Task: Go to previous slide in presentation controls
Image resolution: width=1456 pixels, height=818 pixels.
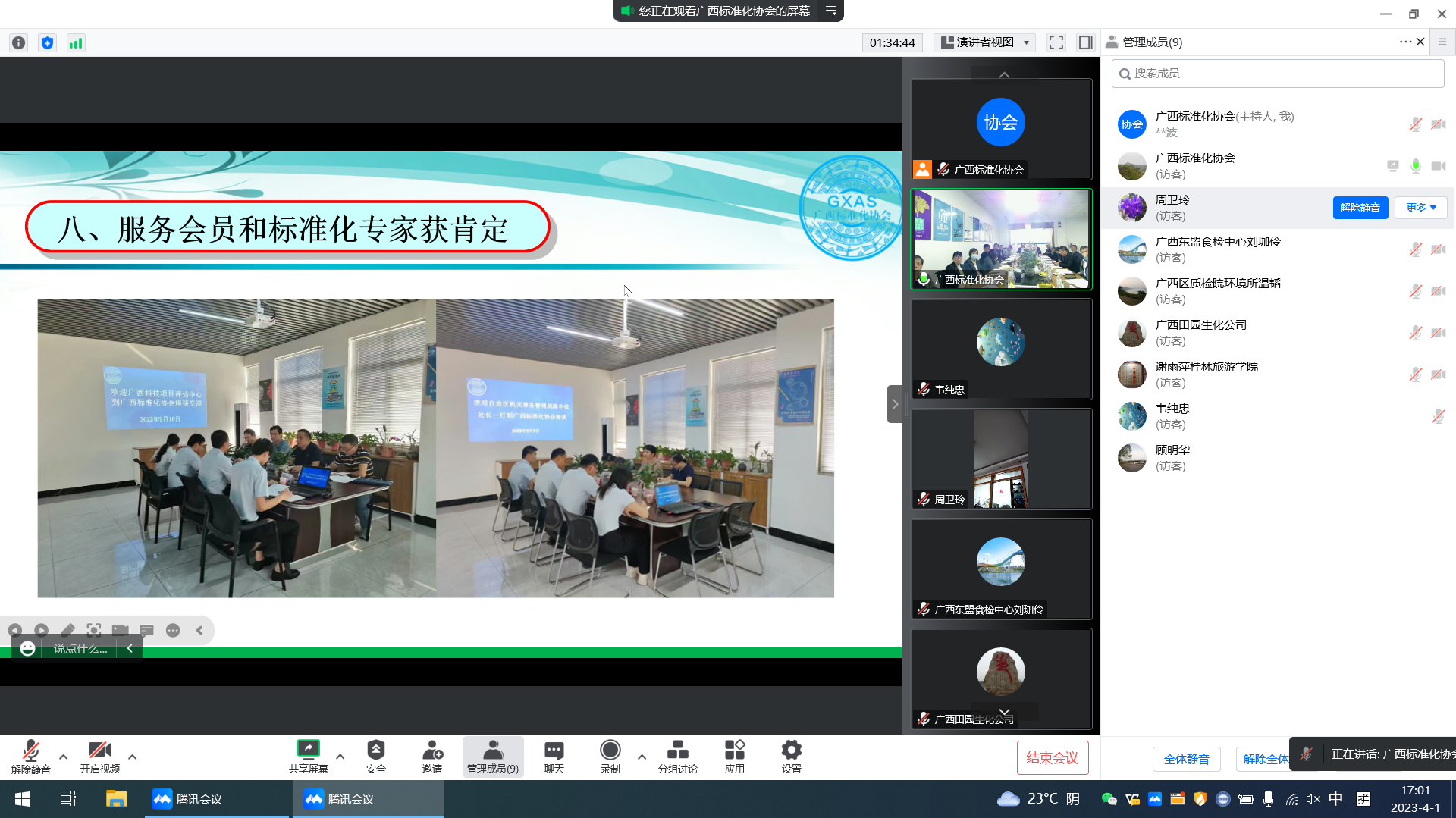Action: point(15,630)
